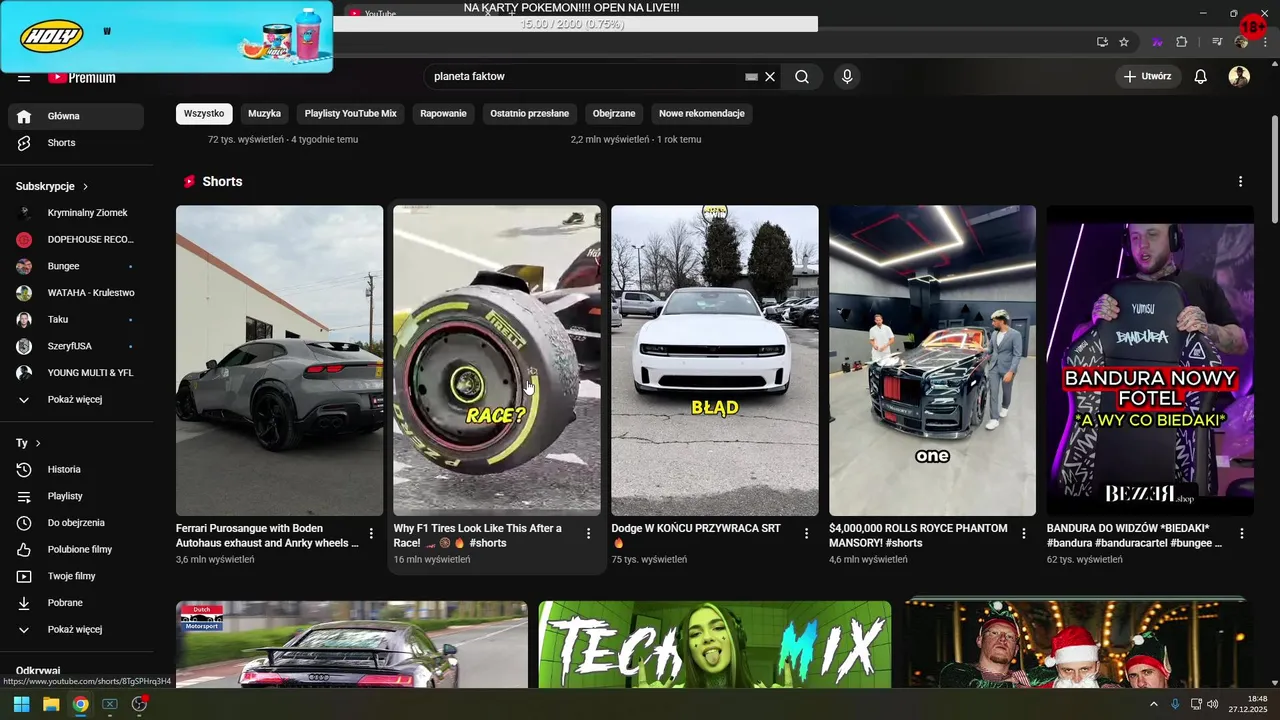This screenshot has width=1280, height=720.
Task: Bookmark this page with star icon
Action: click(1124, 42)
